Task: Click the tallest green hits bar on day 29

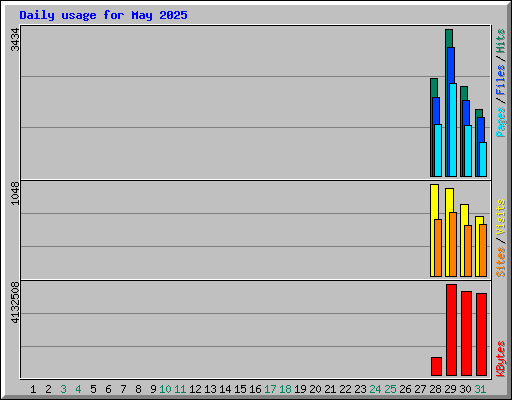Action: tap(449, 38)
